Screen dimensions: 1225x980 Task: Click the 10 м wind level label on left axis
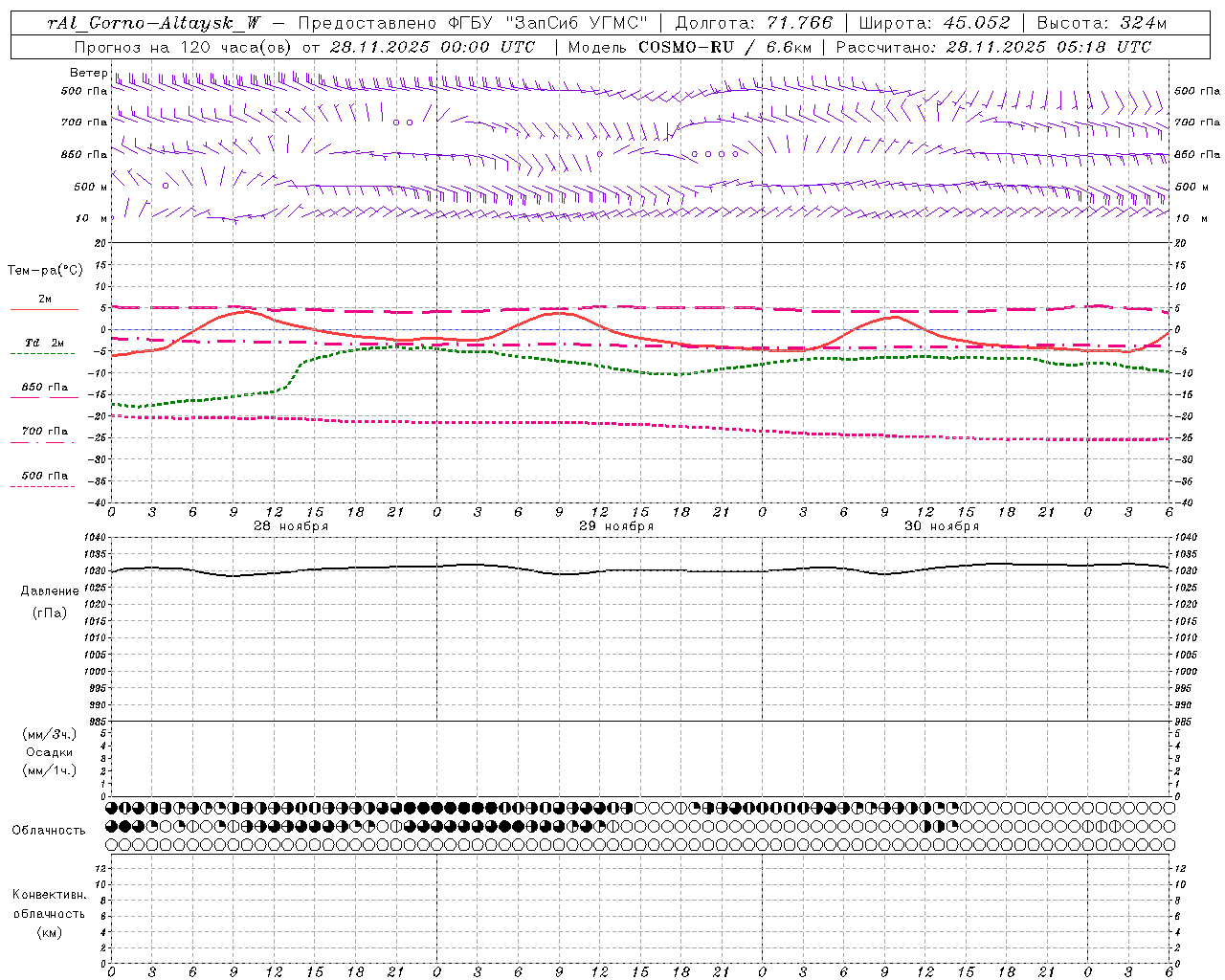point(92,218)
